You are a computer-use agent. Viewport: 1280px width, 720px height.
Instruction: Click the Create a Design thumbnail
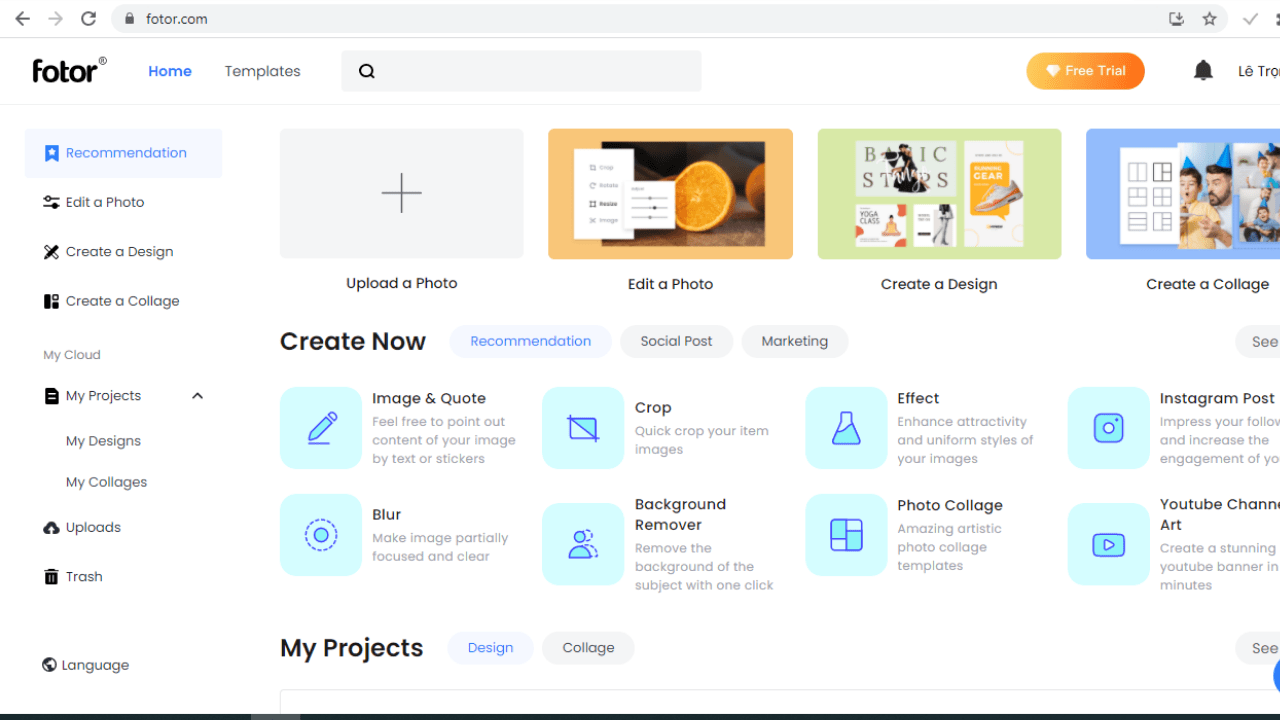[x=939, y=193]
